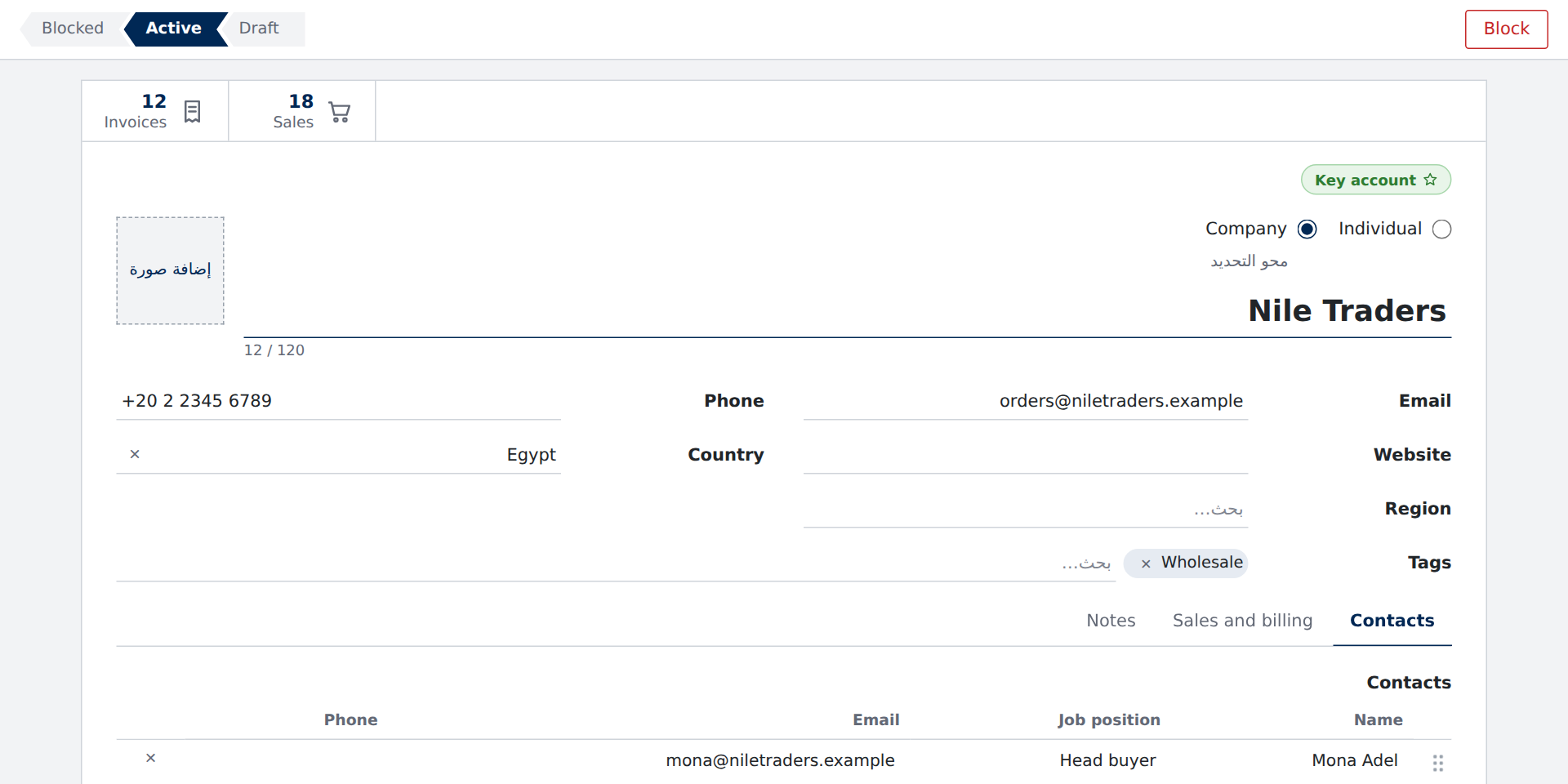
Task: Open the 12 Invoices stat button
Action: (x=155, y=111)
